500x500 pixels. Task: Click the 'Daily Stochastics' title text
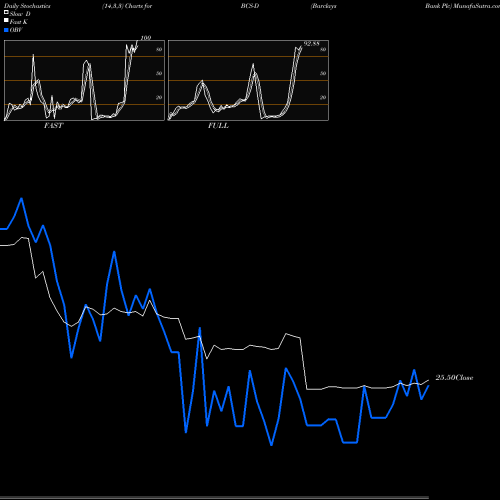pos(27,6)
